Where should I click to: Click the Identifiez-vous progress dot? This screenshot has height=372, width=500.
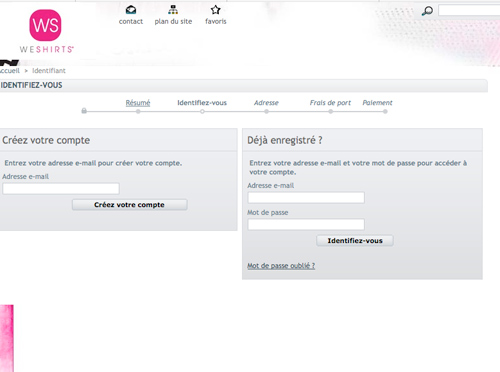202,112
